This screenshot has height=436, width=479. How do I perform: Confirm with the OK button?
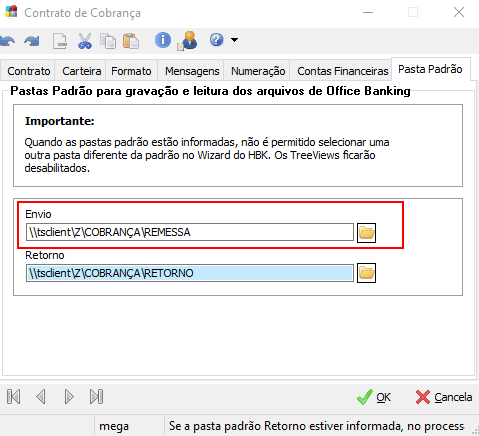(374, 397)
